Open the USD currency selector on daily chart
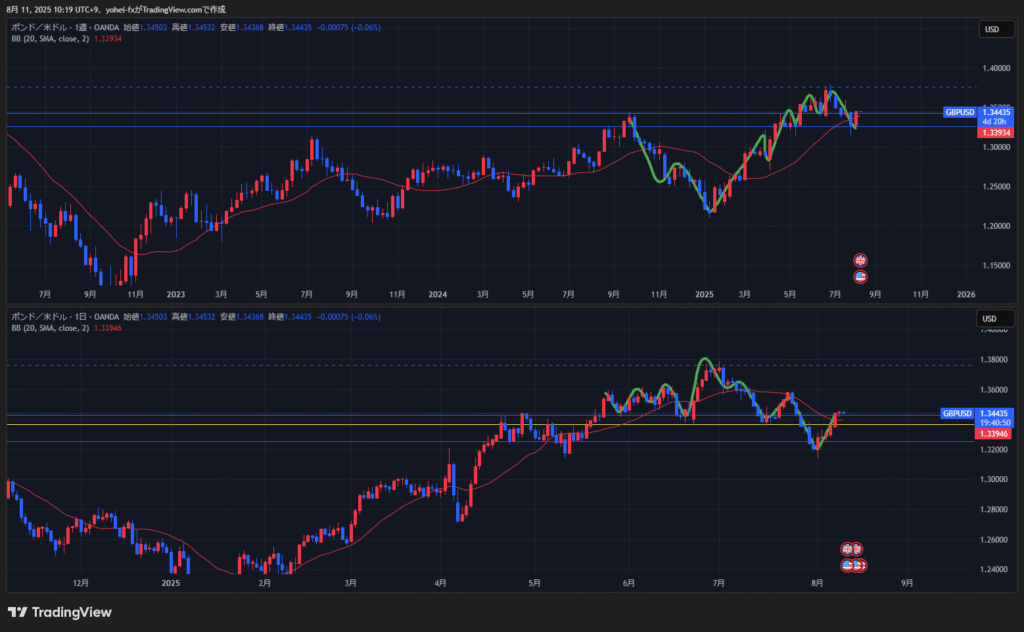 click(994, 319)
